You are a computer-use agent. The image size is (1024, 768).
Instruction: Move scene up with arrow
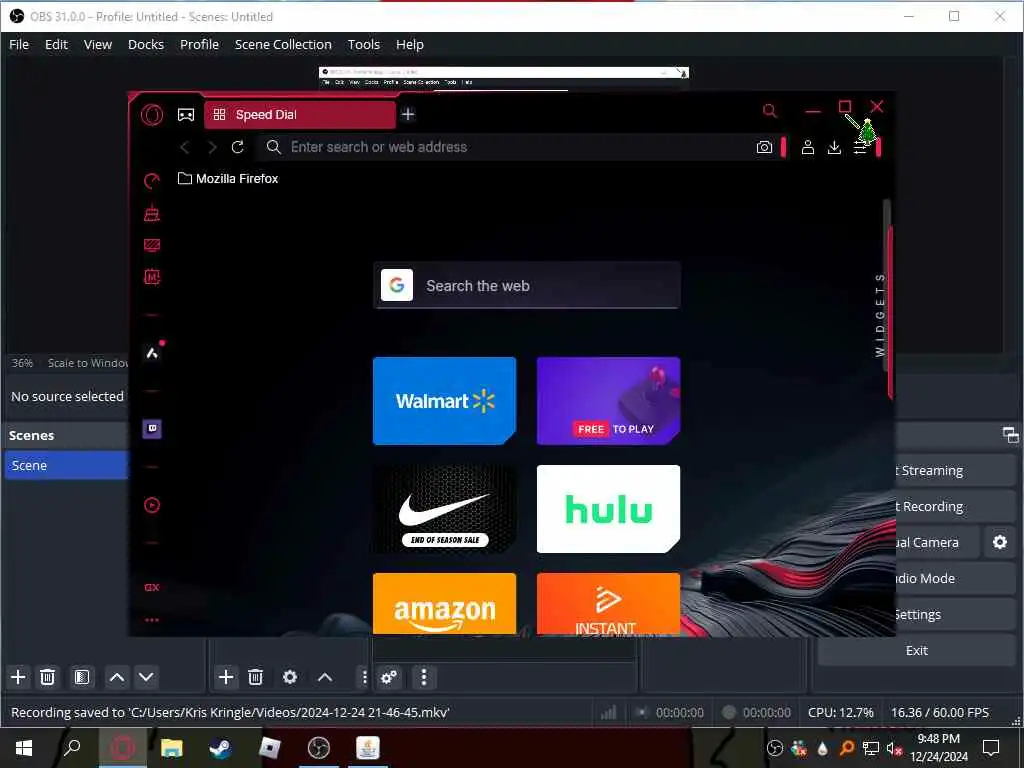117,677
